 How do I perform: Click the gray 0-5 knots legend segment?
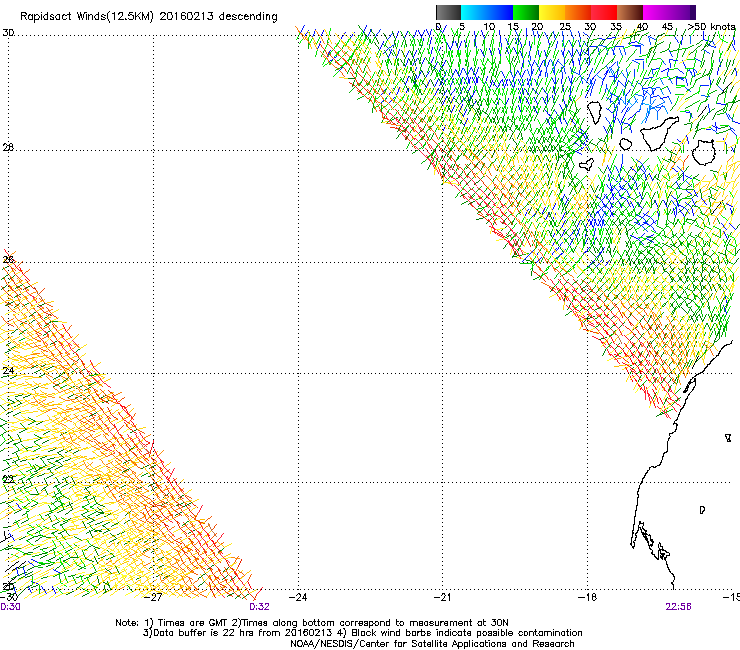(448, 12)
